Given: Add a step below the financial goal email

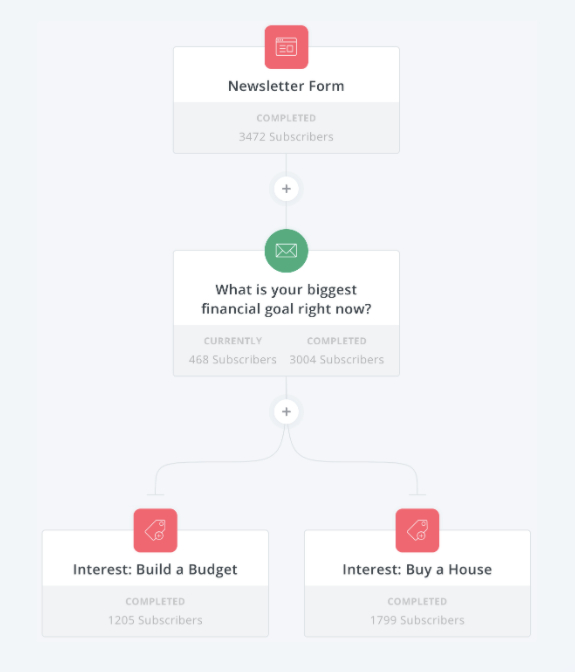Looking at the screenshot, I should (286, 411).
